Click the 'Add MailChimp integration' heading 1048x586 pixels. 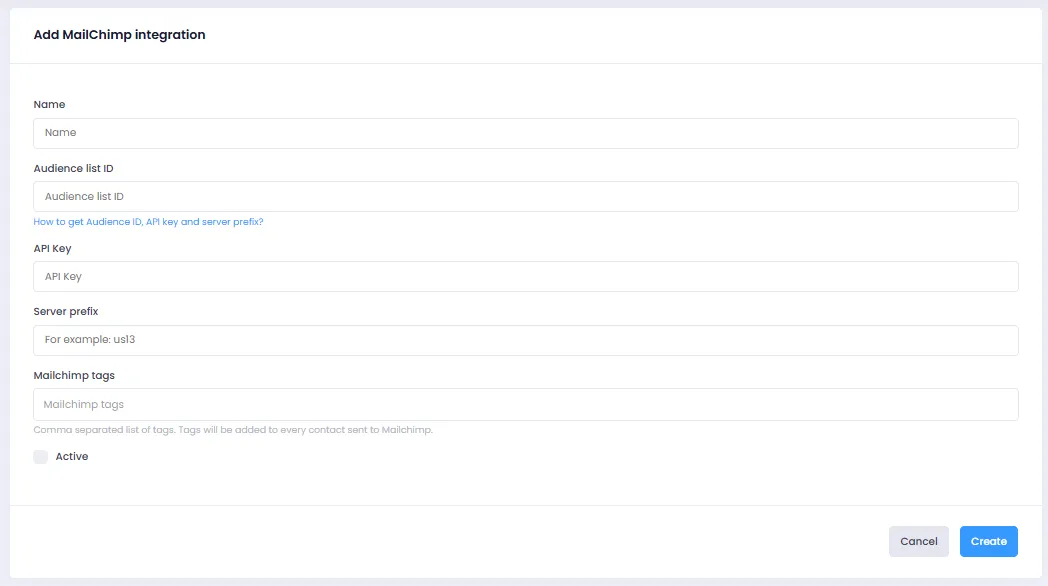point(120,35)
